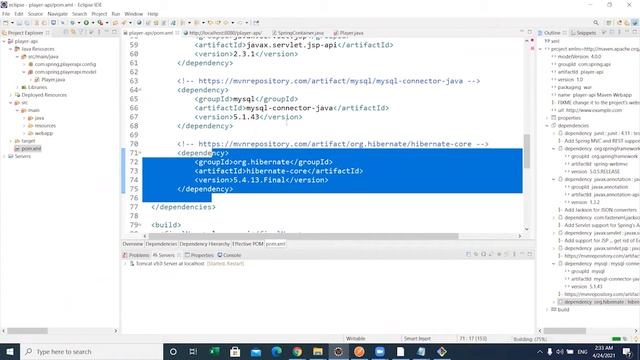The width and height of the screenshot is (640, 360).
Task: Expand the Libraries node
Action: pyautogui.click(x=18, y=87)
